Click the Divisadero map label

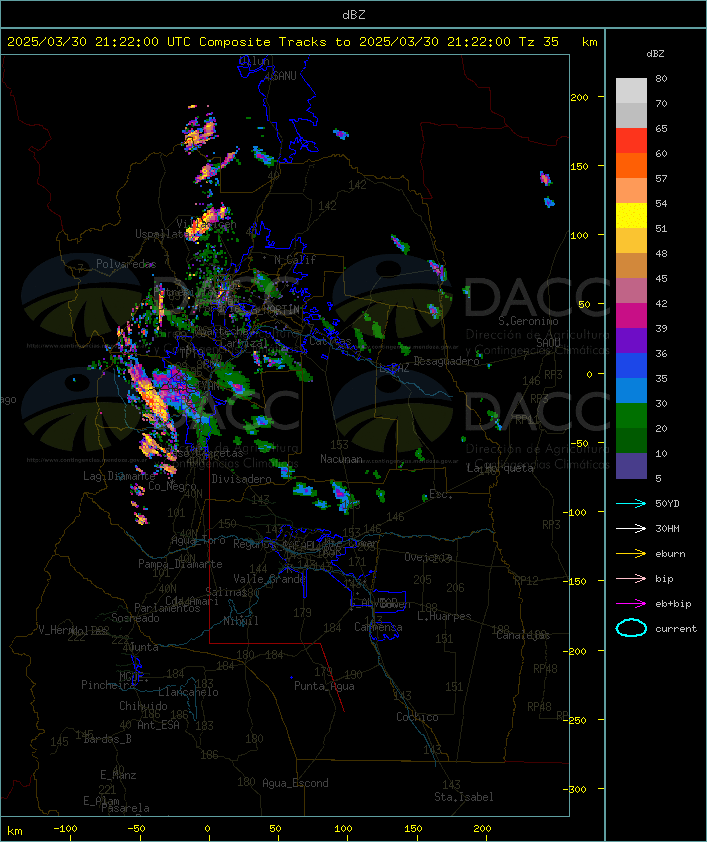[x=241, y=478]
